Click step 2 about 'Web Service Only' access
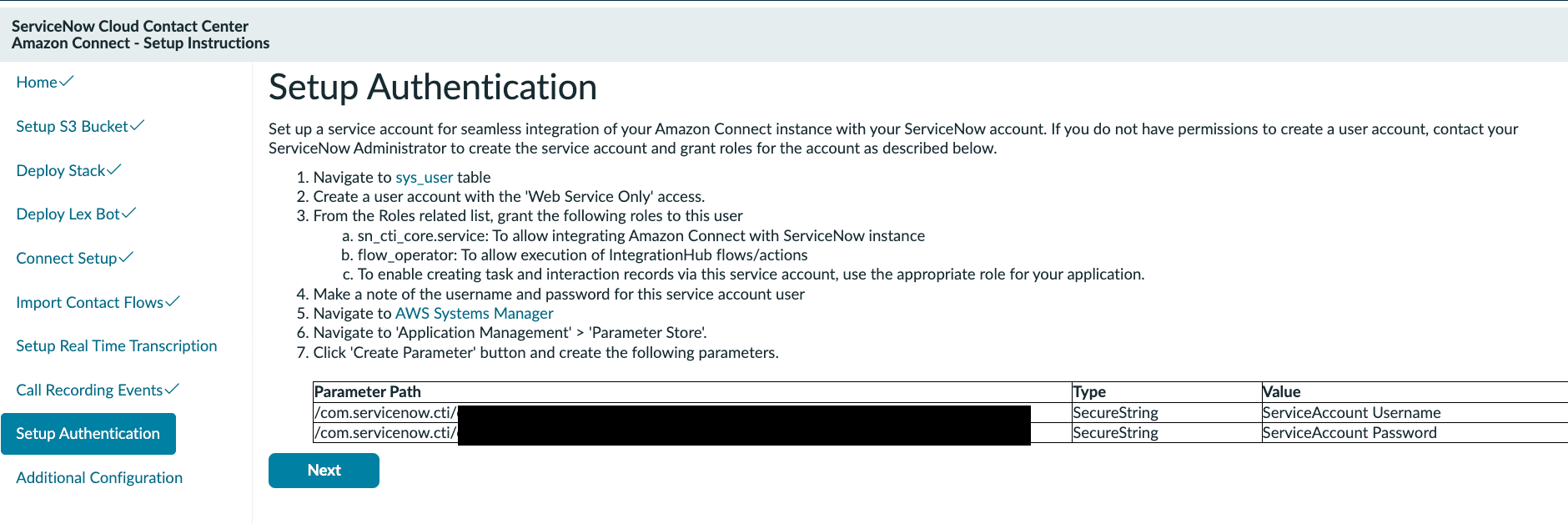 point(509,196)
